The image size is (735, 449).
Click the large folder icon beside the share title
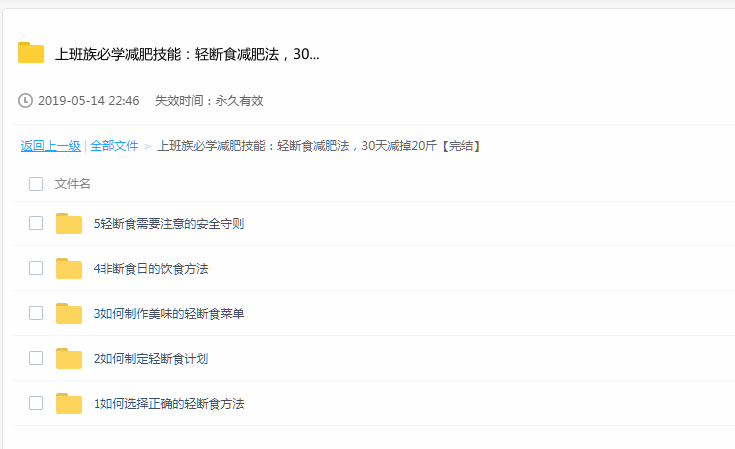pyautogui.click(x=31, y=52)
